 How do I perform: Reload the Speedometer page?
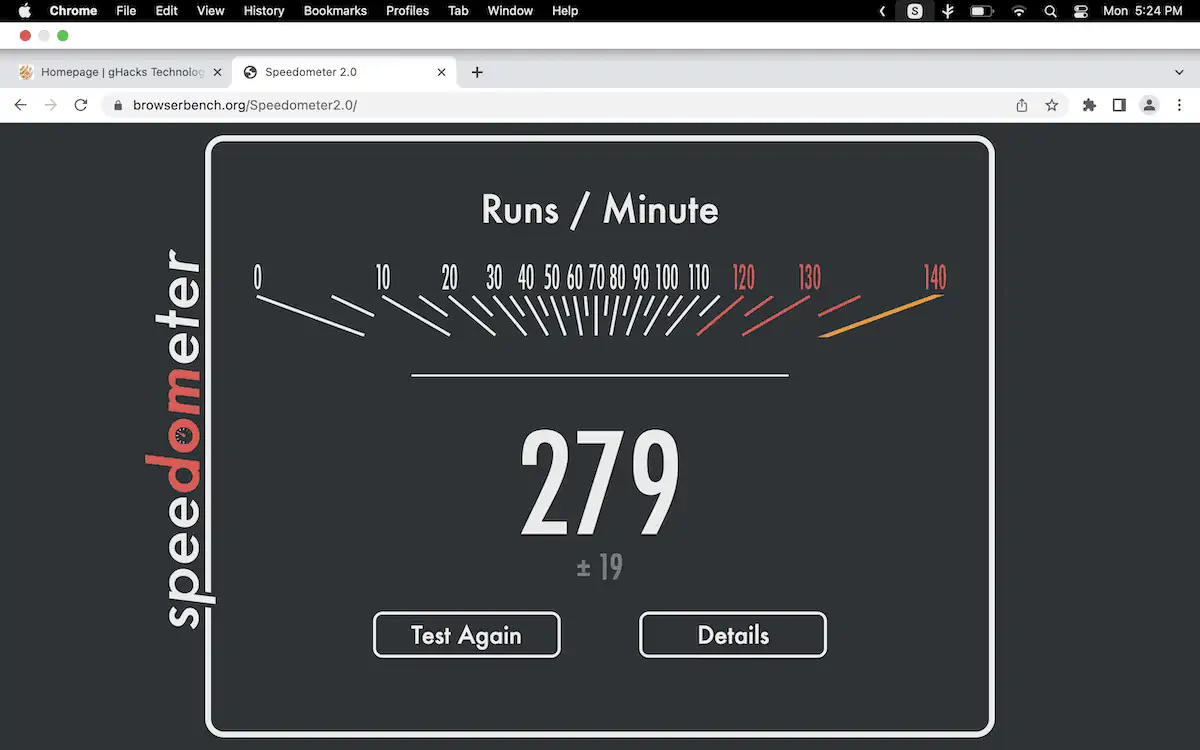[81, 105]
